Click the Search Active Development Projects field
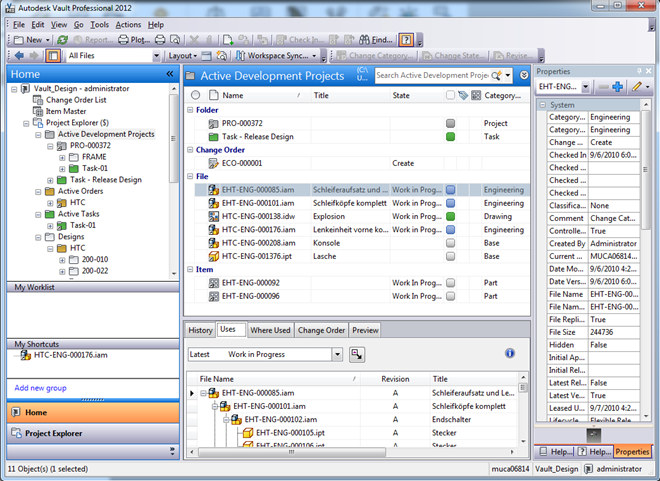This screenshot has height=481, width=660. 431,75
